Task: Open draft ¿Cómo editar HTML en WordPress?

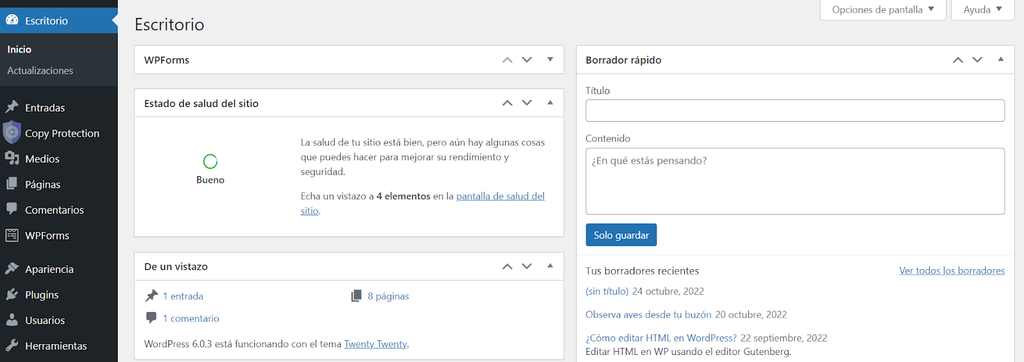Action: pyautogui.click(x=661, y=338)
